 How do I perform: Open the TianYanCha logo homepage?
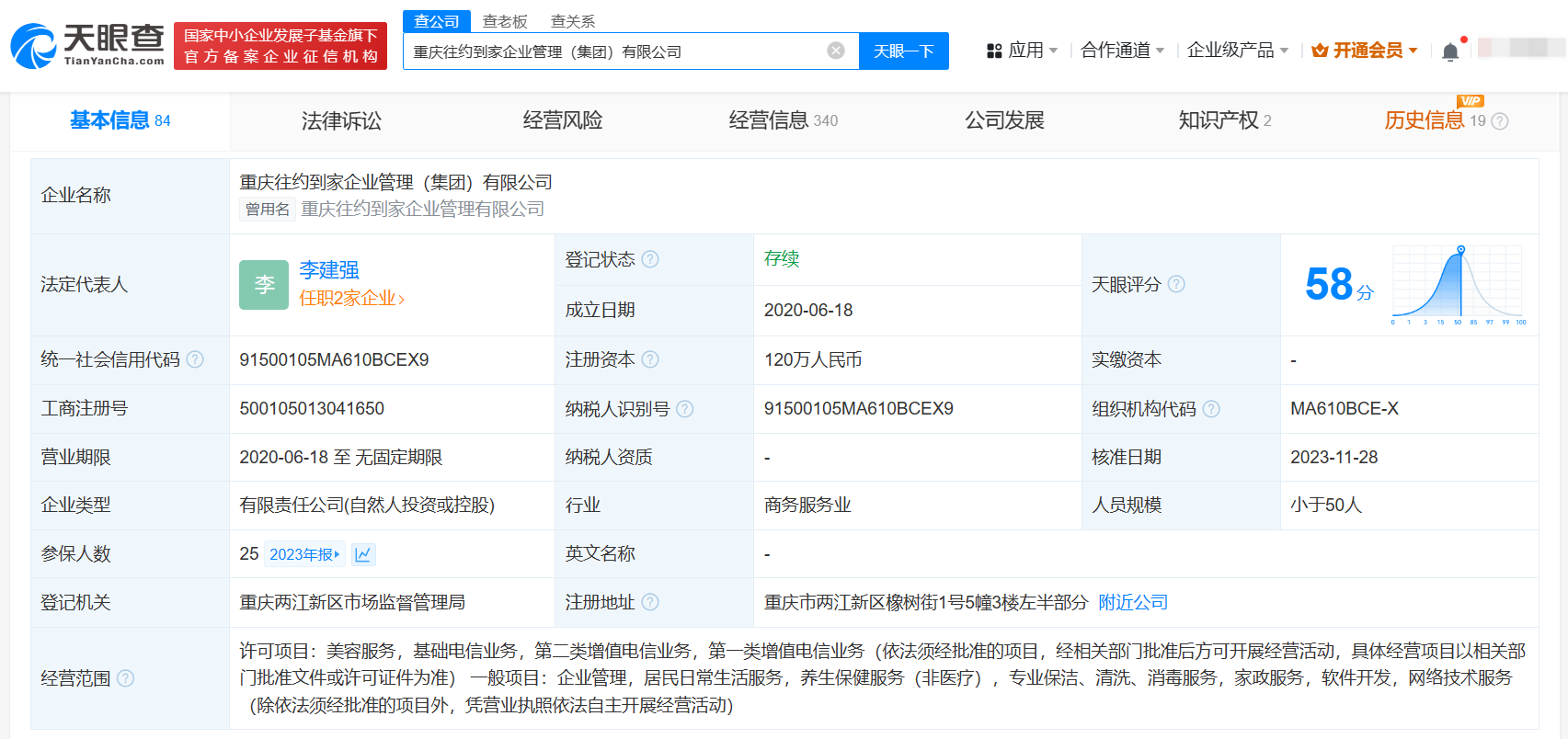[x=87, y=45]
